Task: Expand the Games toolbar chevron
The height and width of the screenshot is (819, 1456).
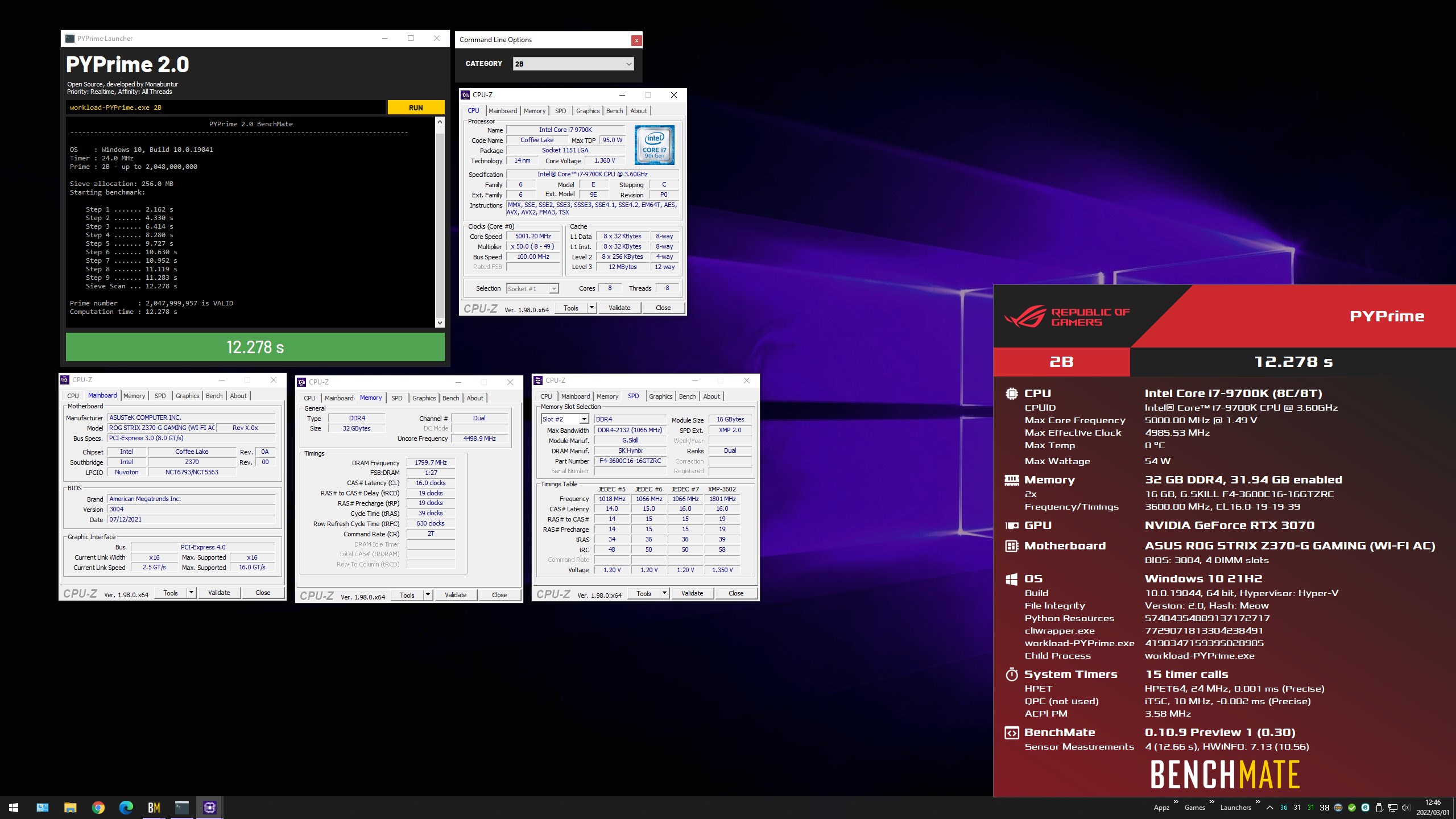Action: click(x=1211, y=803)
